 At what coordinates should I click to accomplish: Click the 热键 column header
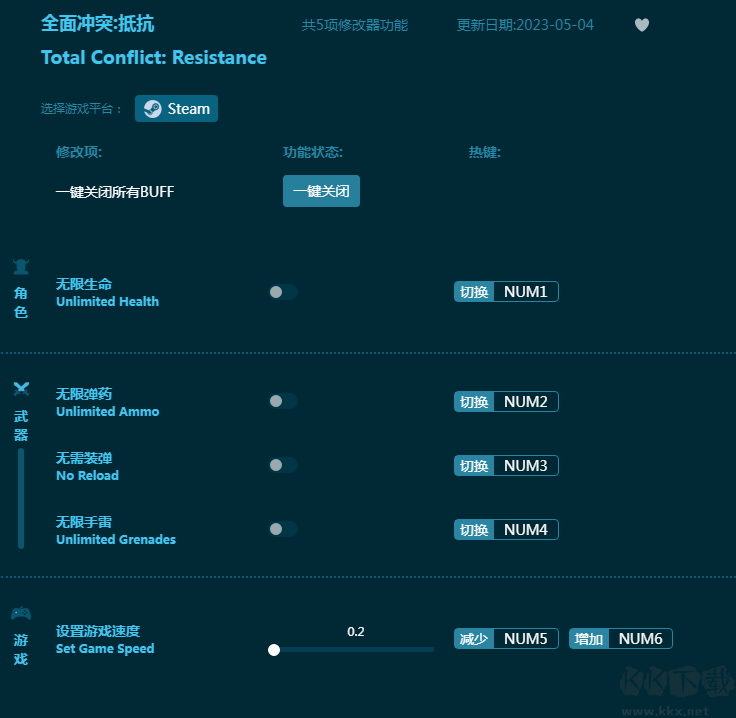[485, 152]
